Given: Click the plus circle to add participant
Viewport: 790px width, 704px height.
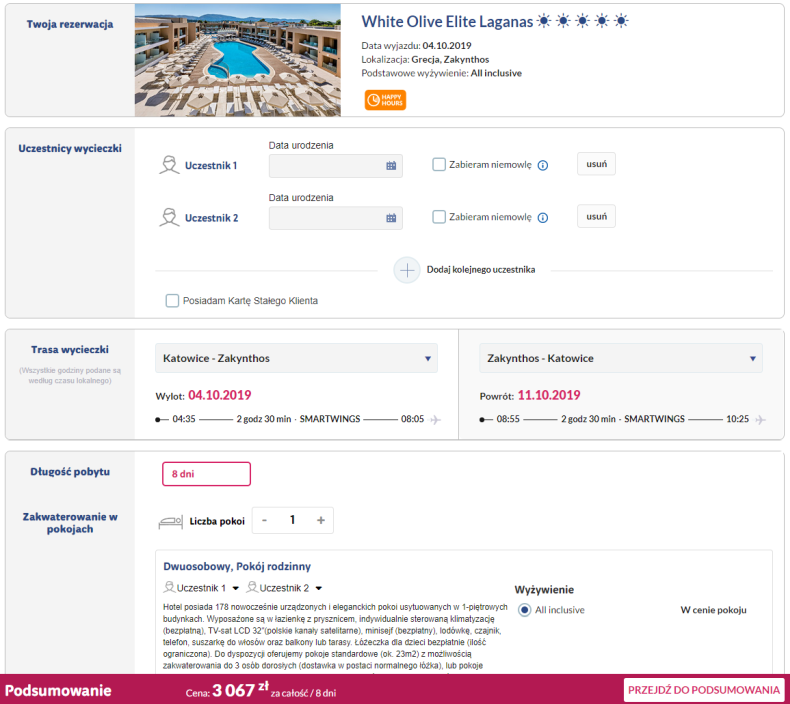Looking at the screenshot, I should pos(407,270).
